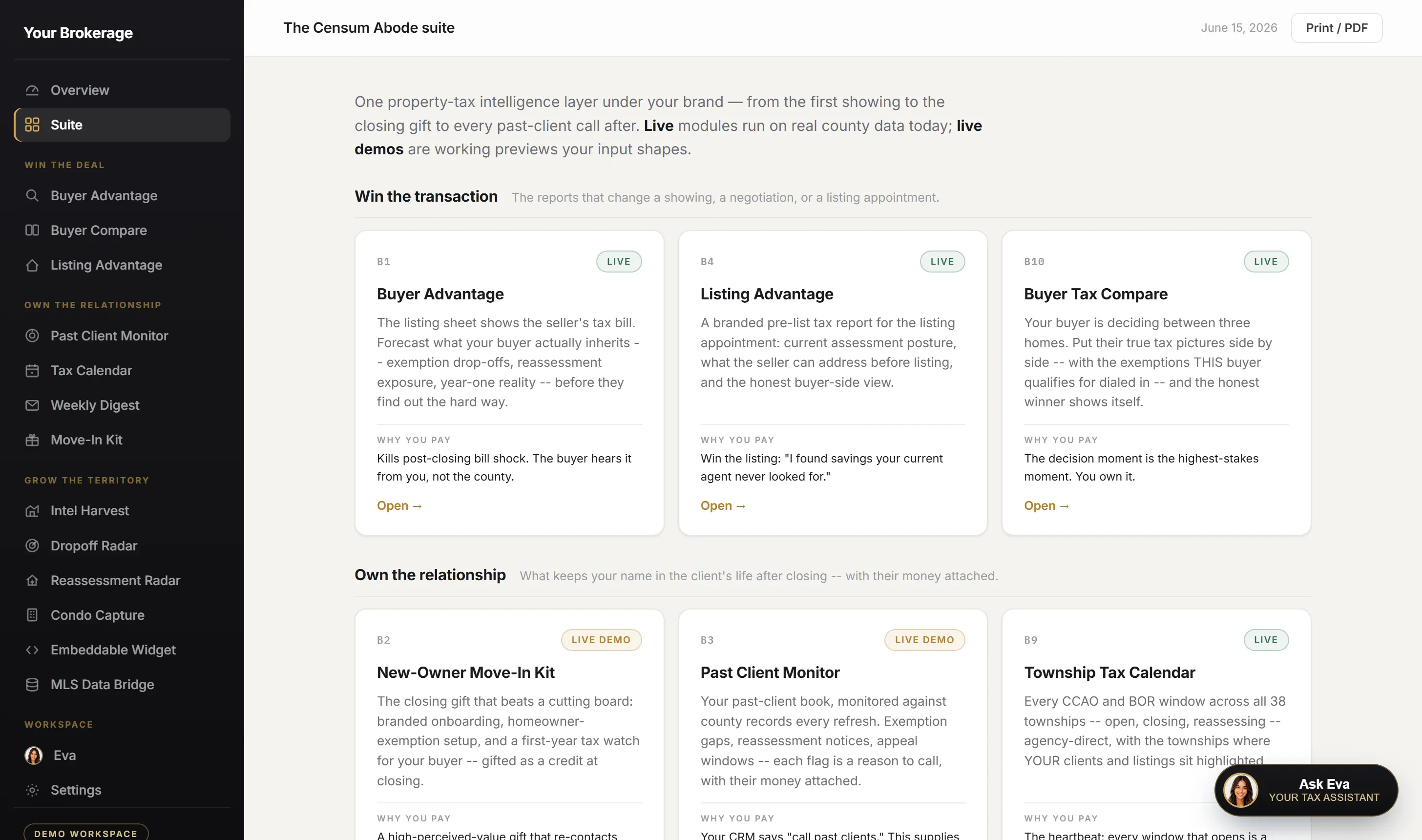The height and width of the screenshot is (840, 1422).
Task: Click the Buyer Advantage card title
Action: pos(440,294)
